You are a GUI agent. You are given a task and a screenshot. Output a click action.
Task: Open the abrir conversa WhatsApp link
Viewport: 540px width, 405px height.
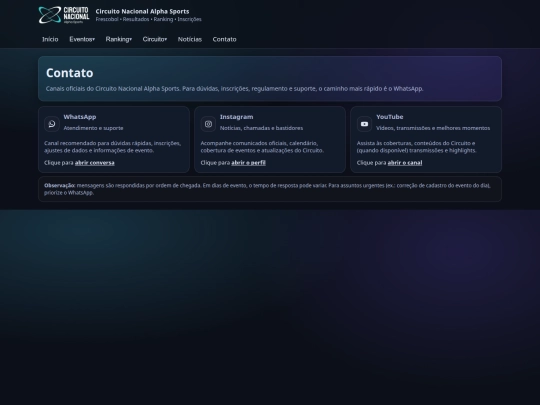click(95, 163)
